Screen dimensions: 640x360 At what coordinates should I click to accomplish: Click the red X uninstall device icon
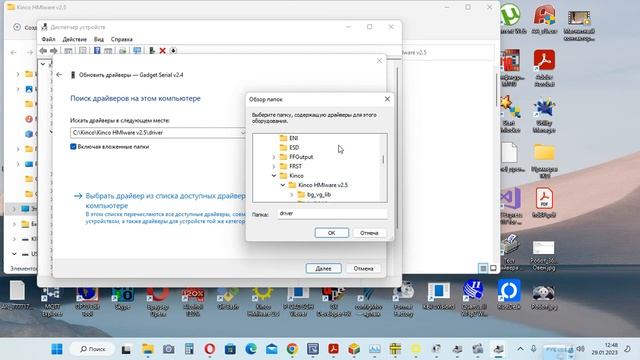(x=162, y=50)
